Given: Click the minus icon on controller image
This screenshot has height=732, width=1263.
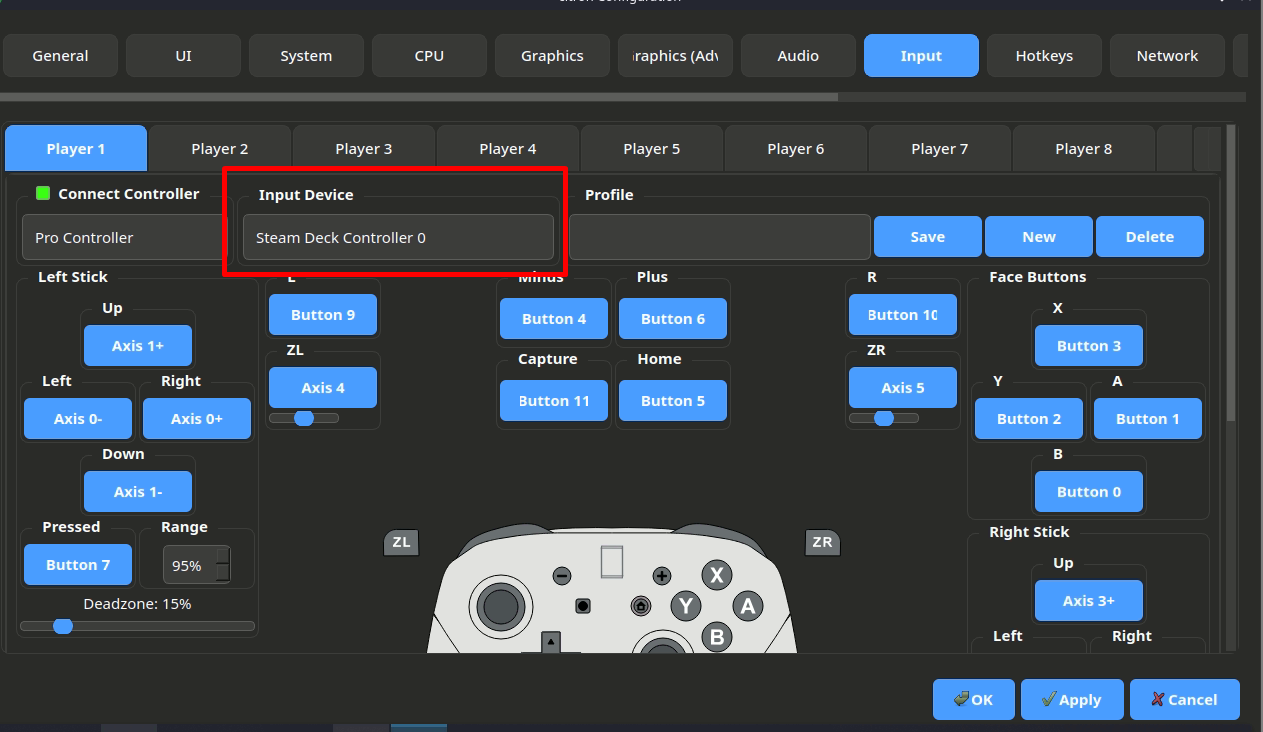Looking at the screenshot, I should 562,576.
